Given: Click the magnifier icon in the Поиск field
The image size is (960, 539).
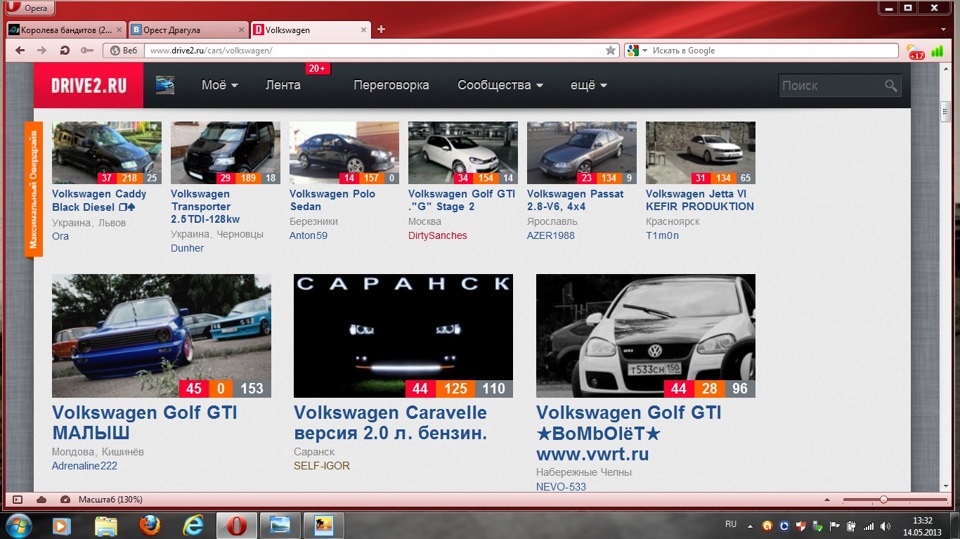Looking at the screenshot, I should coord(891,86).
